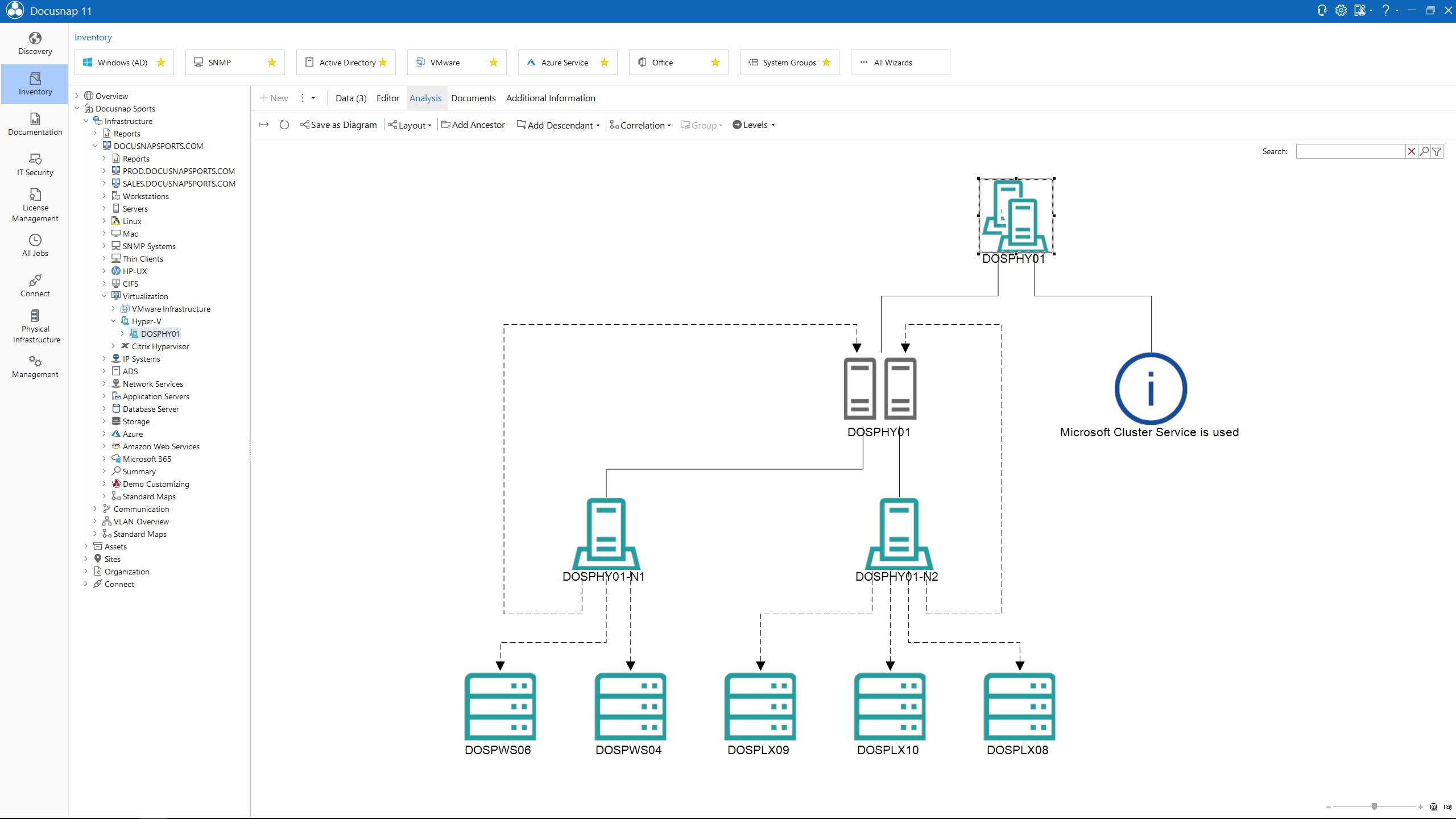Open the more options menu beside New
Image resolution: width=1456 pixels, height=819 pixels.
[307, 98]
